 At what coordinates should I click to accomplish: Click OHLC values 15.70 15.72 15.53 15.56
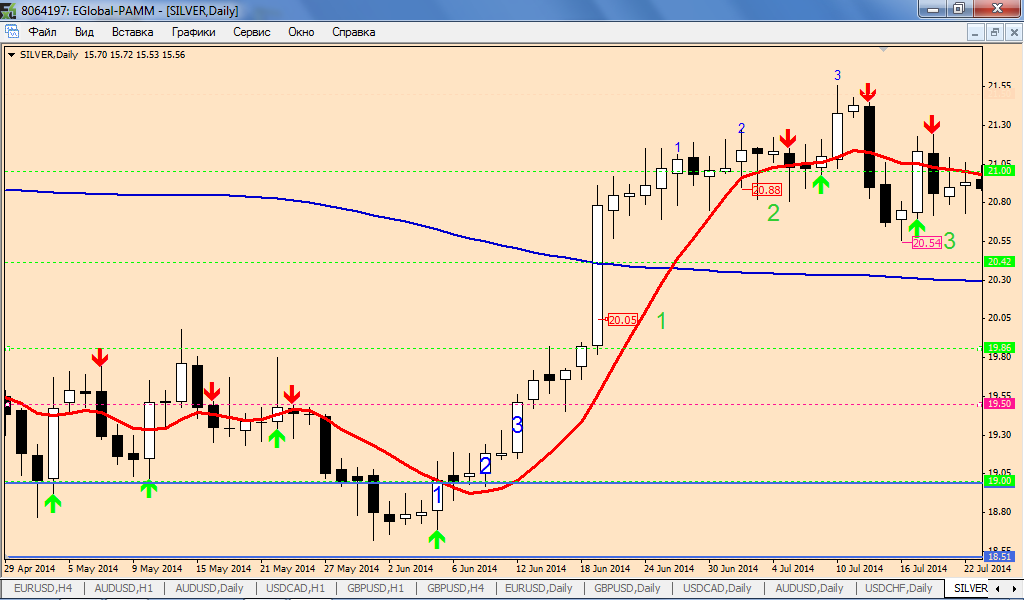135,55
